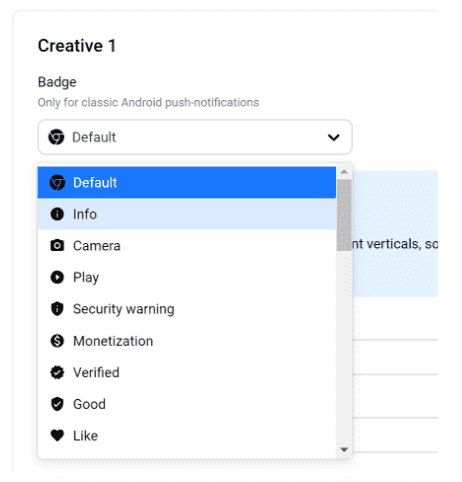The width and height of the screenshot is (462, 482).
Task: Click the Monetization dollar icon
Action: coord(57,341)
